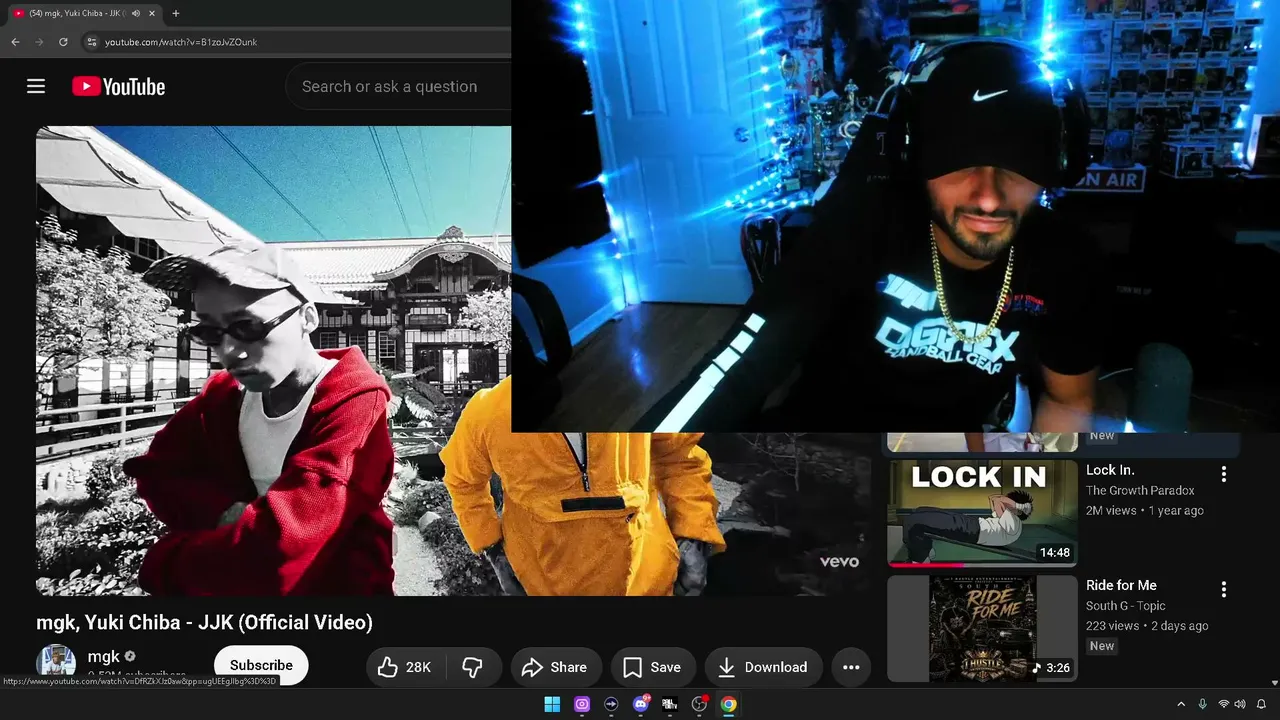Screen dimensions: 1280x720
Task: Reload the YouTube page
Action: pyautogui.click(x=63, y=42)
